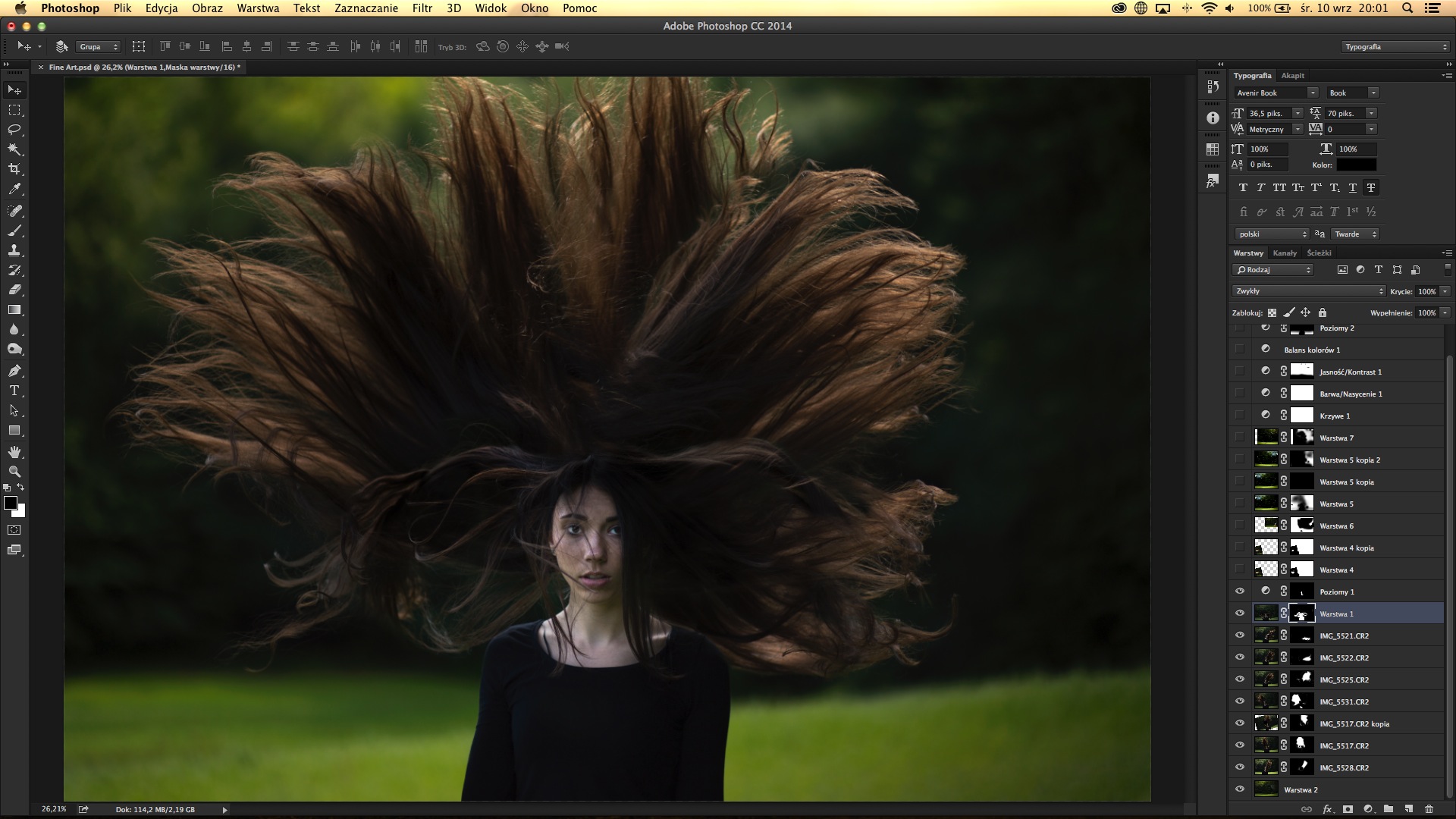Select the Gradient tool
The height and width of the screenshot is (819, 1456).
(14, 309)
